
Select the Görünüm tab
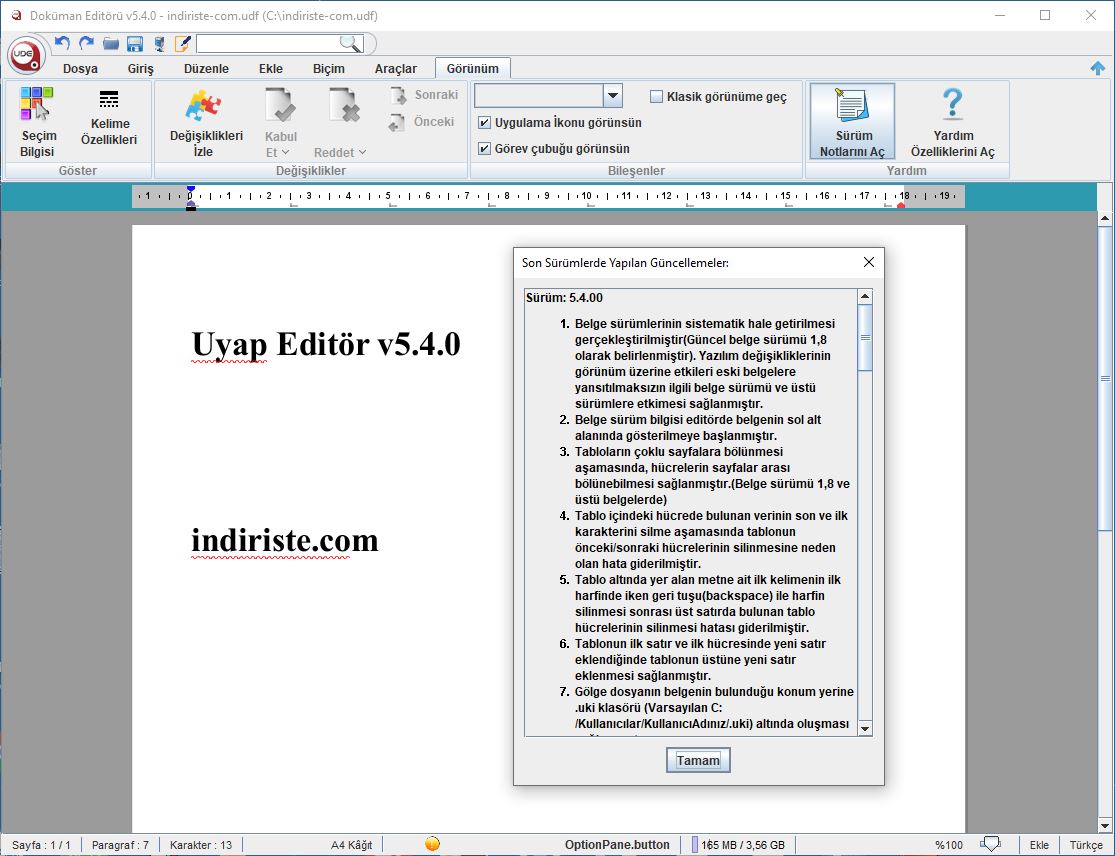click(x=473, y=68)
